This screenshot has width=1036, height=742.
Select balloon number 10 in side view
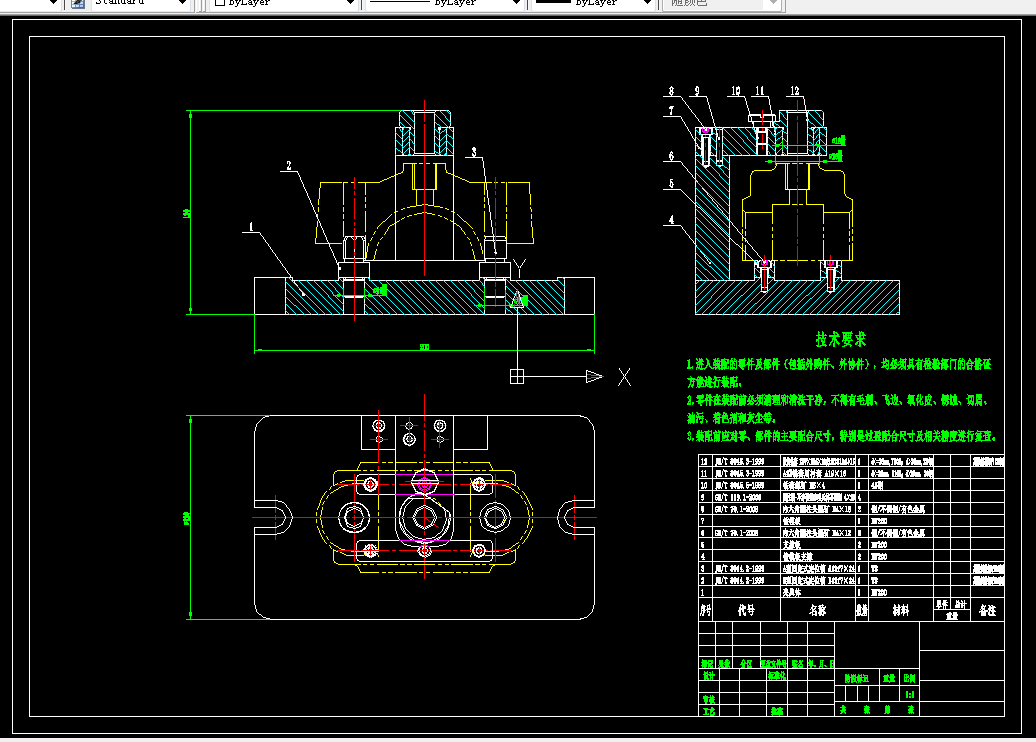(x=735, y=91)
